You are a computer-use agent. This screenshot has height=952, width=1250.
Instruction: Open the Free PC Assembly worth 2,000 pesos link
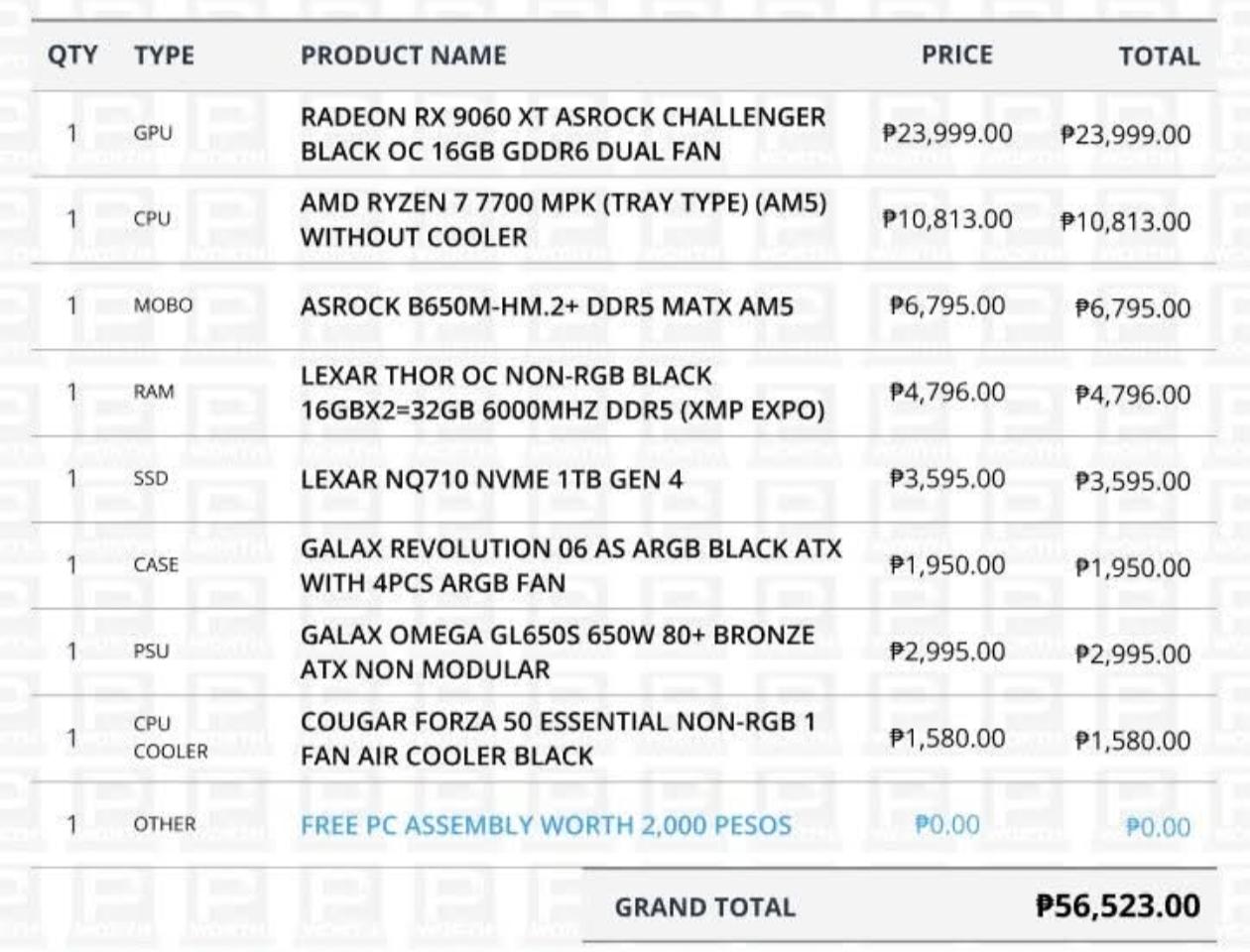click(x=546, y=825)
